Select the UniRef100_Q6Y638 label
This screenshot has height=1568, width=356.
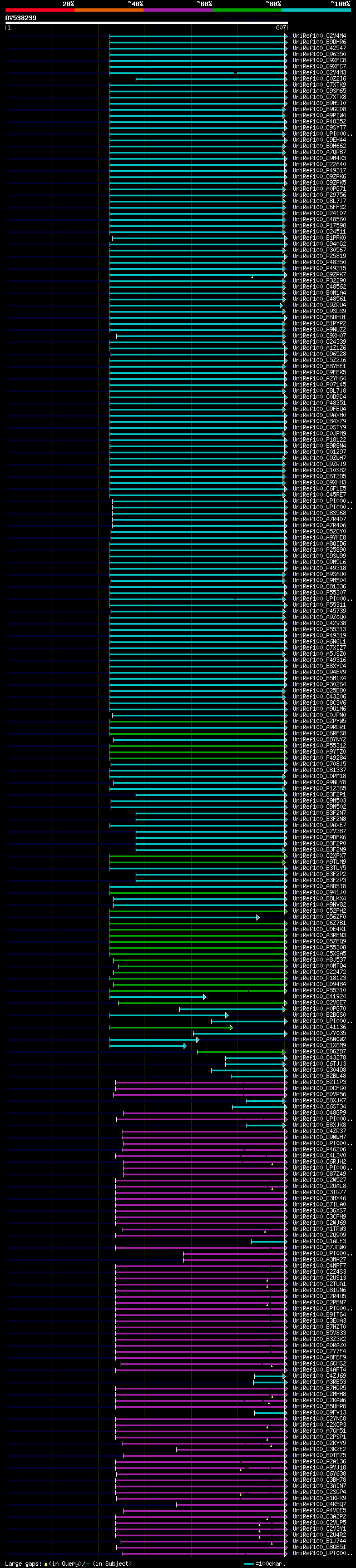(x=319, y=1474)
